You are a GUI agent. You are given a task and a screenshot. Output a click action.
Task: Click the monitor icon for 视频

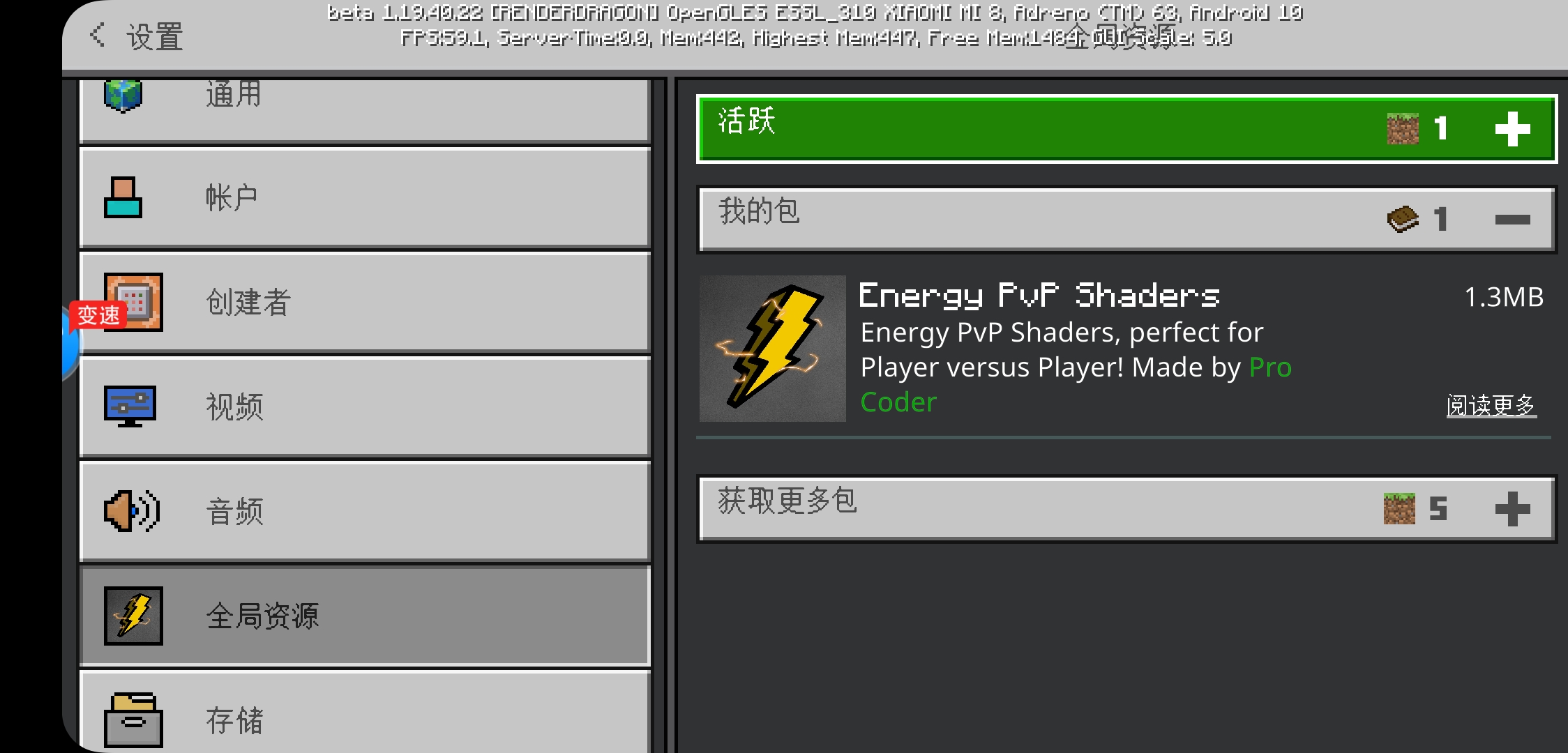pyautogui.click(x=130, y=406)
